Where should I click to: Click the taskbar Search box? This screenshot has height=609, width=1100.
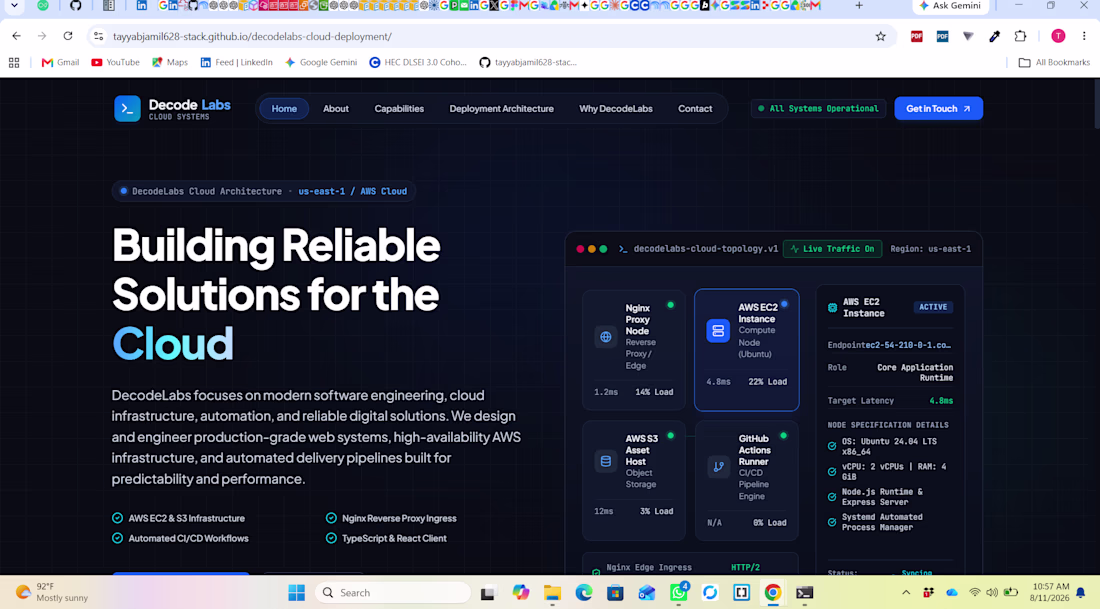point(393,593)
